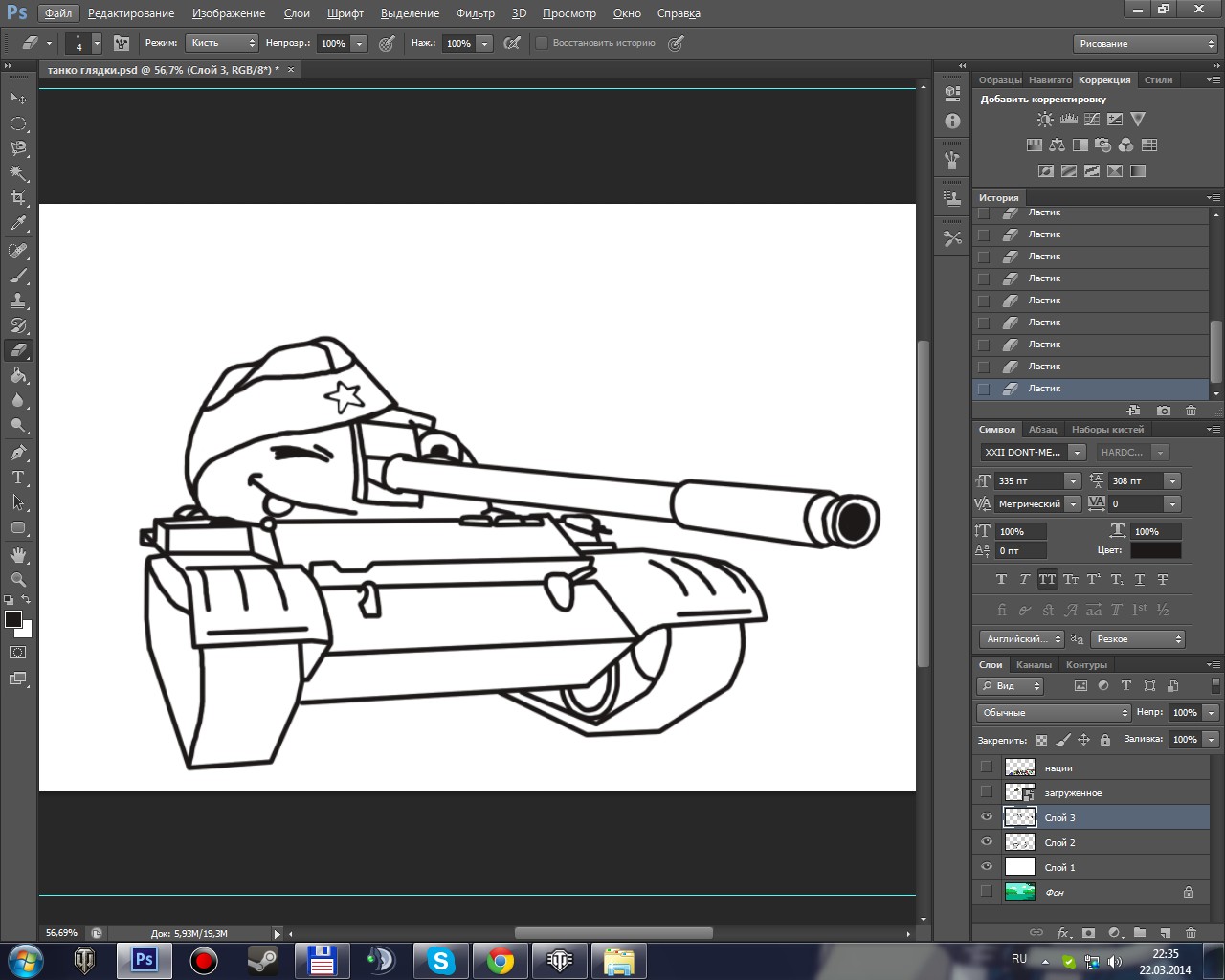Select the Hand tool
Screen dimensions: 1225x980
click(18, 555)
